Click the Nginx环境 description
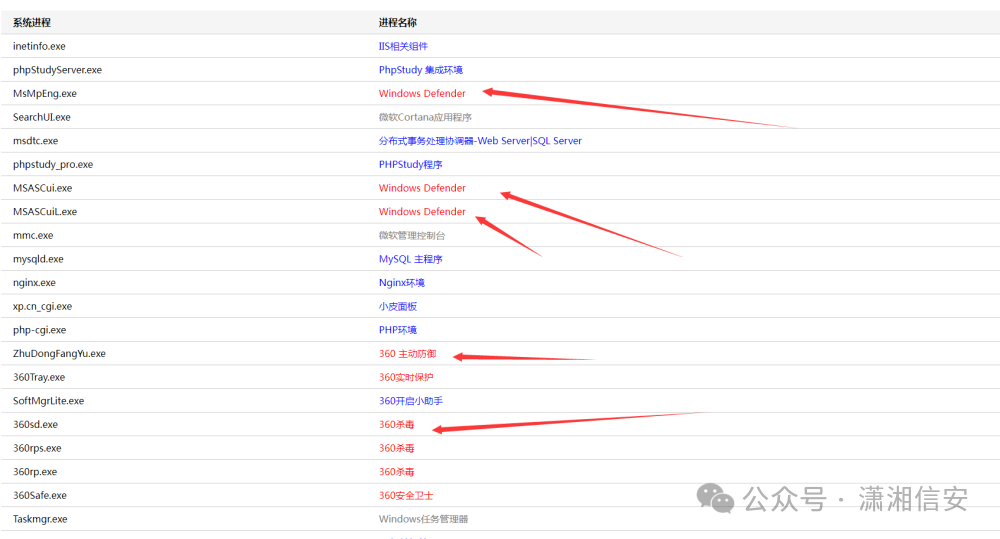The image size is (1000, 539). point(402,283)
